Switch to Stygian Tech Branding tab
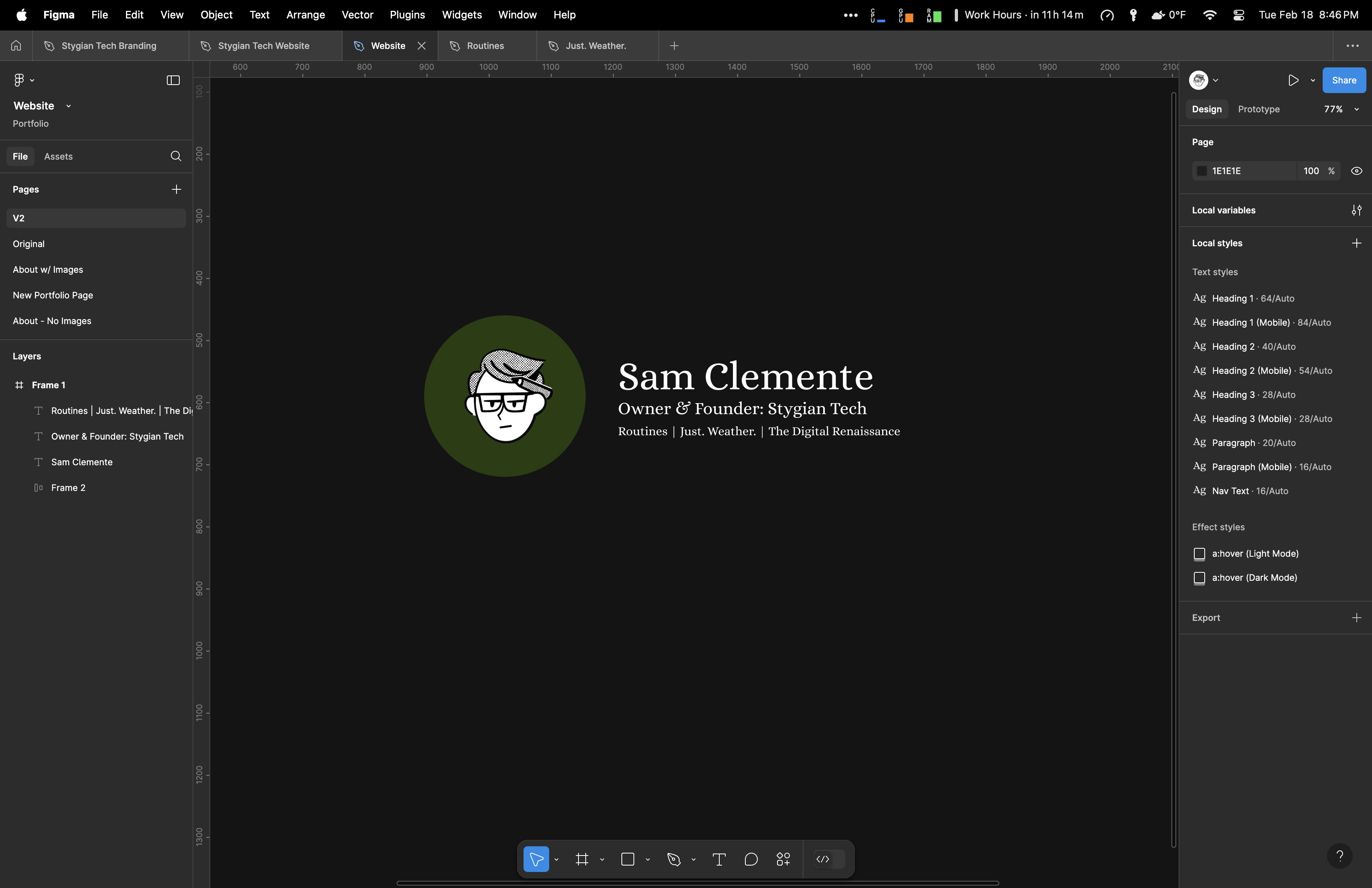The width and height of the screenshot is (1372, 888). [111, 46]
